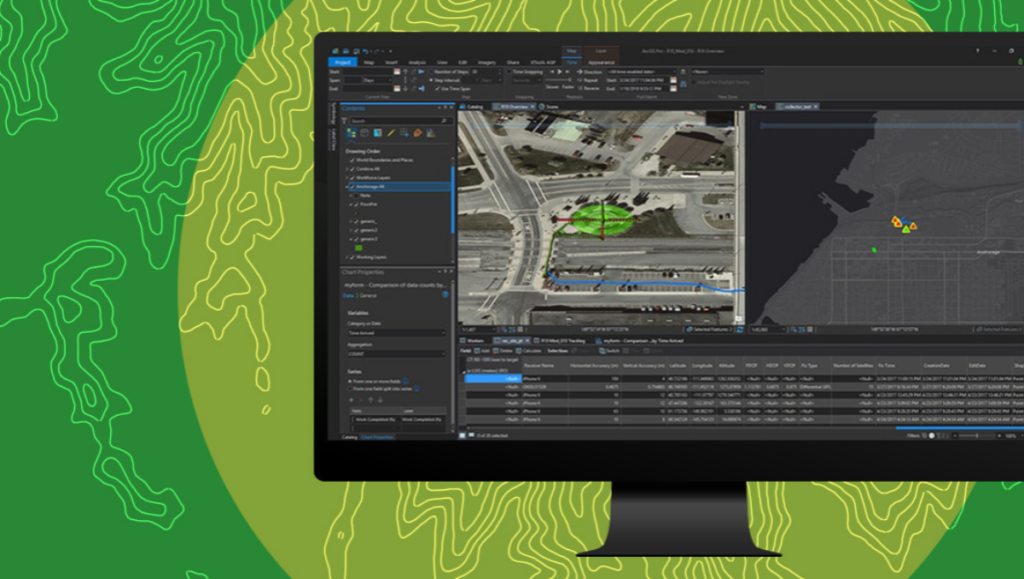Switch to the Map ribbon tab
This screenshot has height=579, width=1024.
369,62
